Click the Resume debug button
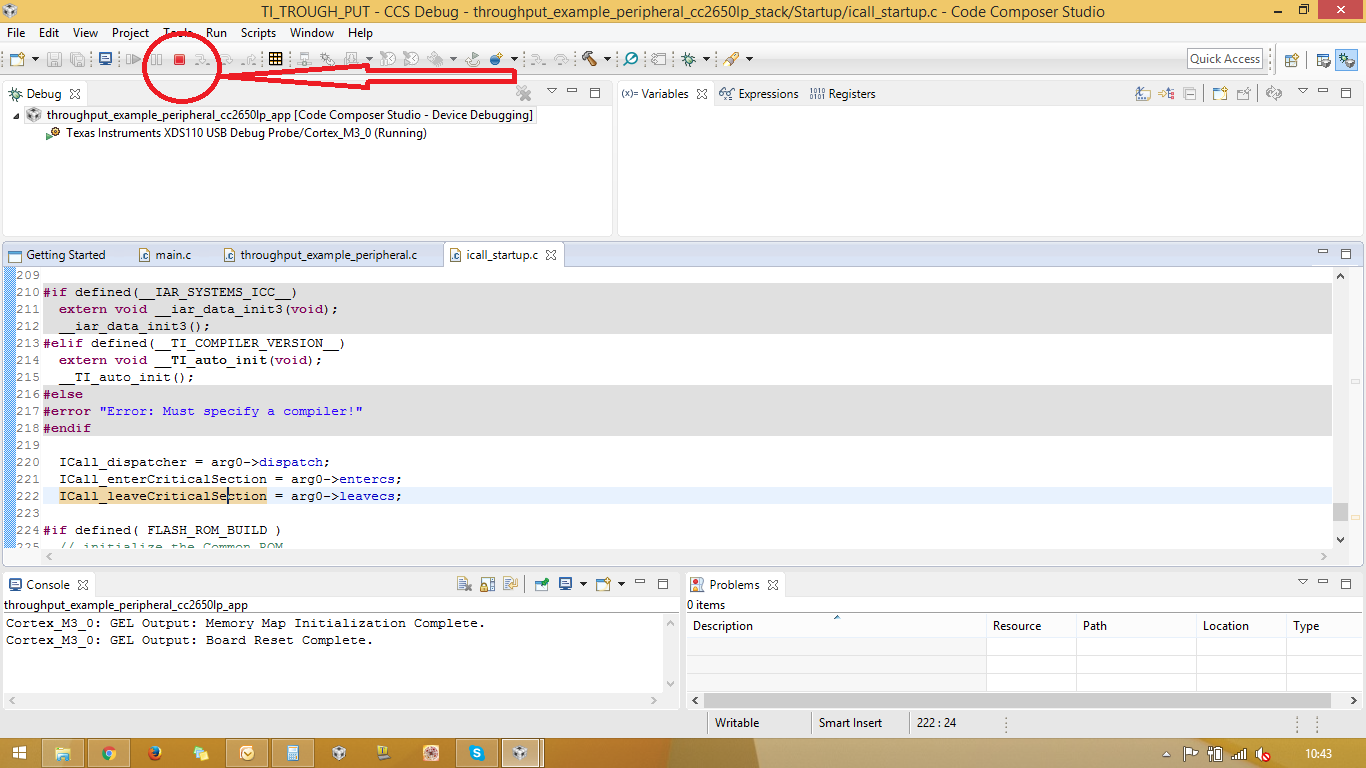 pyautogui.click(x=133, y=60)
